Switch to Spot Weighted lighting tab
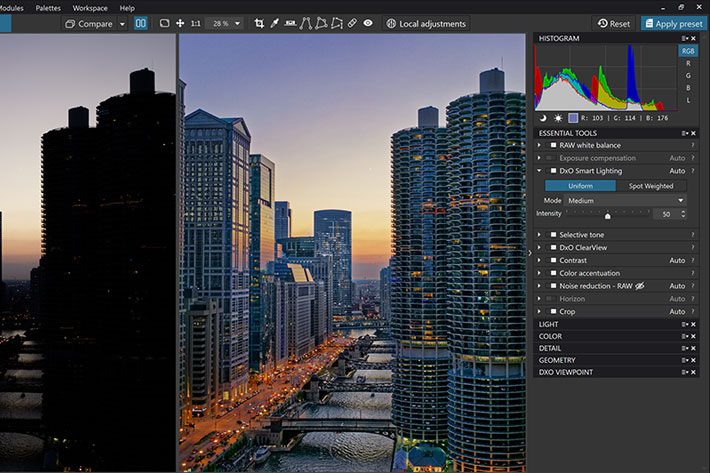Image resolution: width=710 pixels, height=473 pixels. (x=650, y=186)
